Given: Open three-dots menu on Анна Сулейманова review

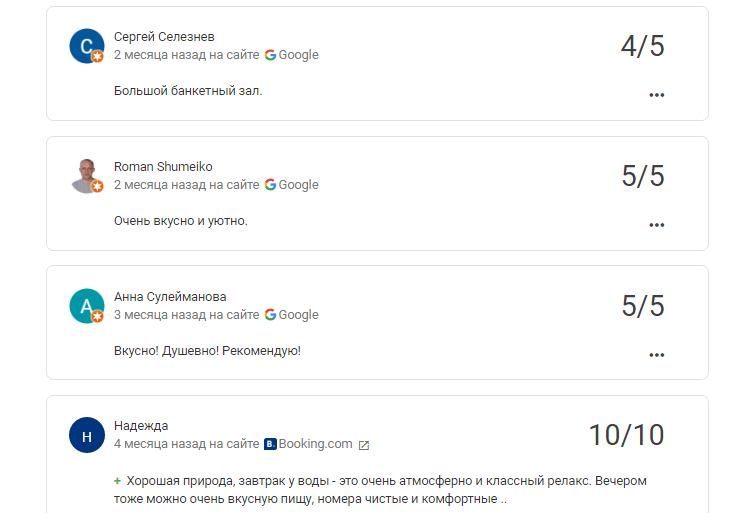Looking at the screenshot, I should coord(657,354).
